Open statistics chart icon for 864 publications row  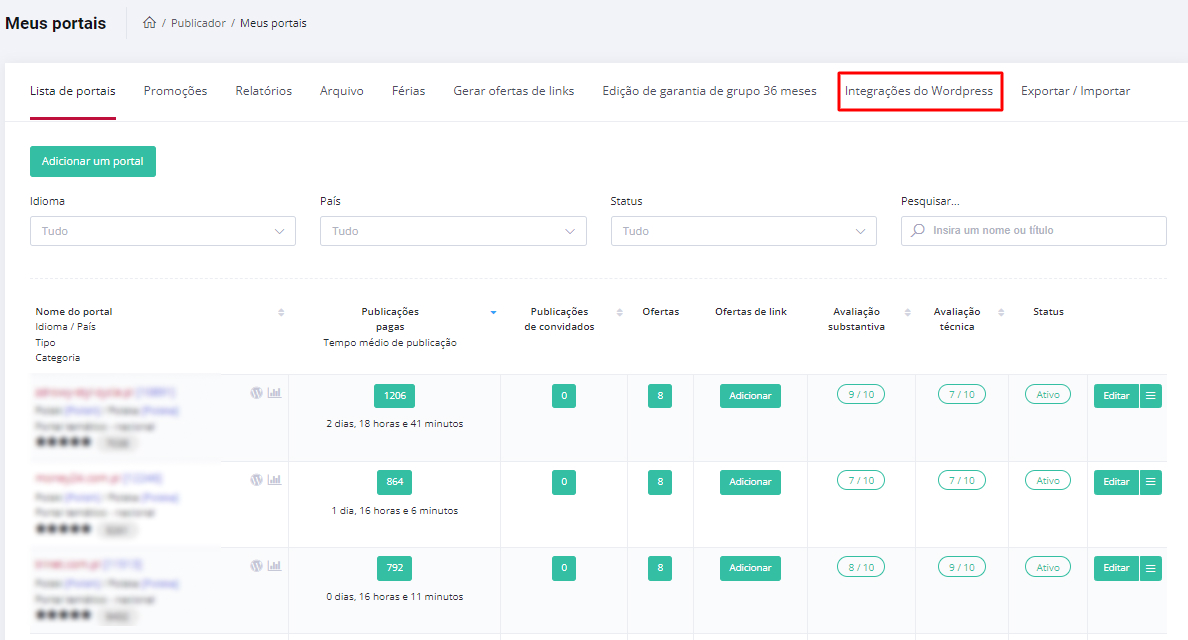(x=274, y=479)
